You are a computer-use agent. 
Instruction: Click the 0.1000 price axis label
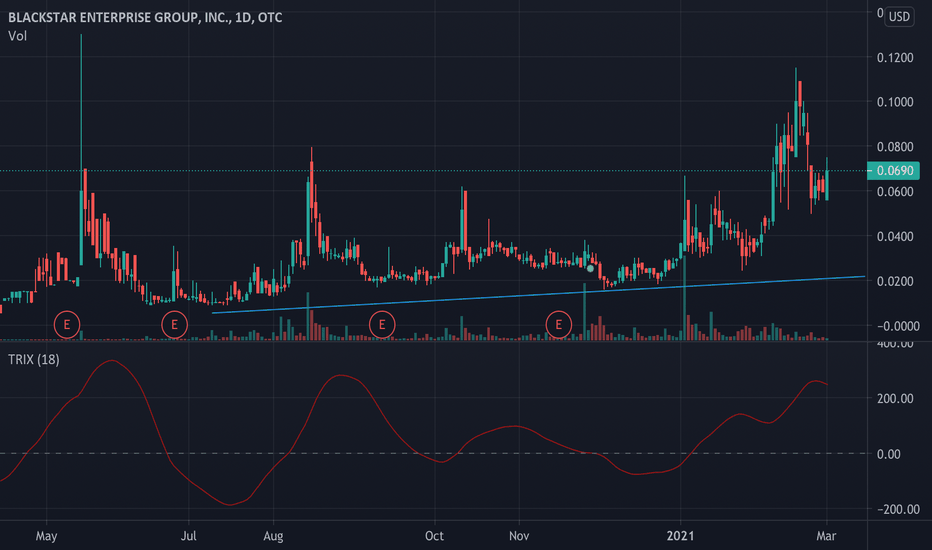(895, 102)
